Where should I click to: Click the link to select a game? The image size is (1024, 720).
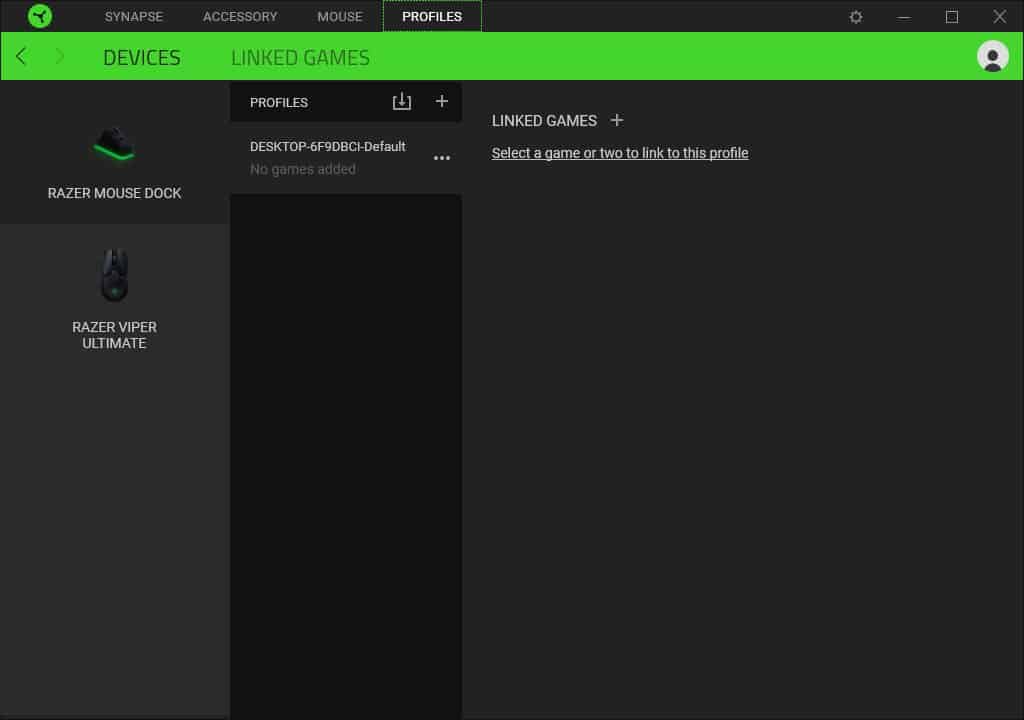click(620, 152)
